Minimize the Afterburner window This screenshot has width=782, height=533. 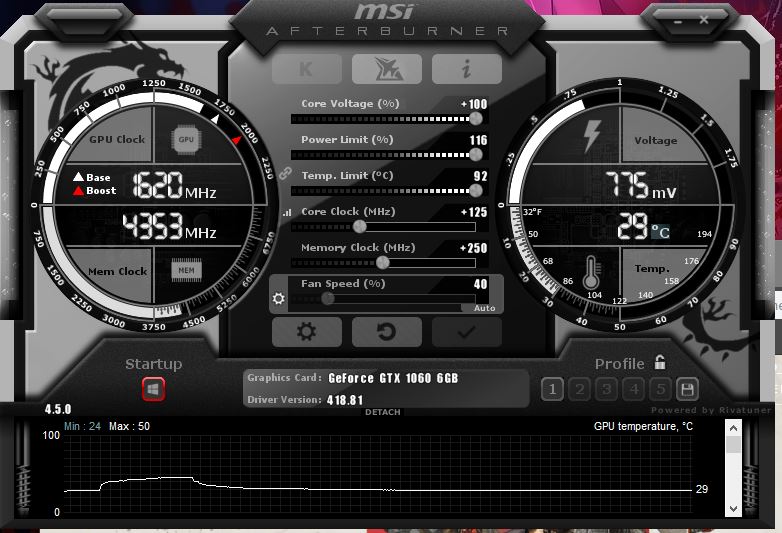[x=677, y=22]
